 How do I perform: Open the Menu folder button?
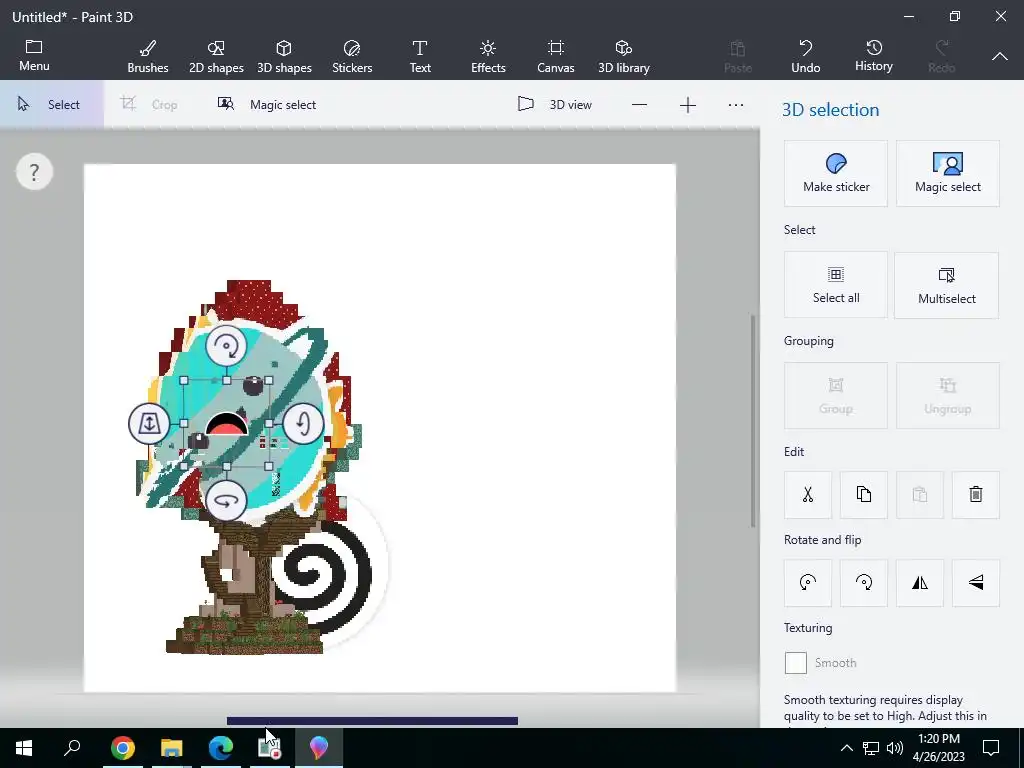[34, 56]
